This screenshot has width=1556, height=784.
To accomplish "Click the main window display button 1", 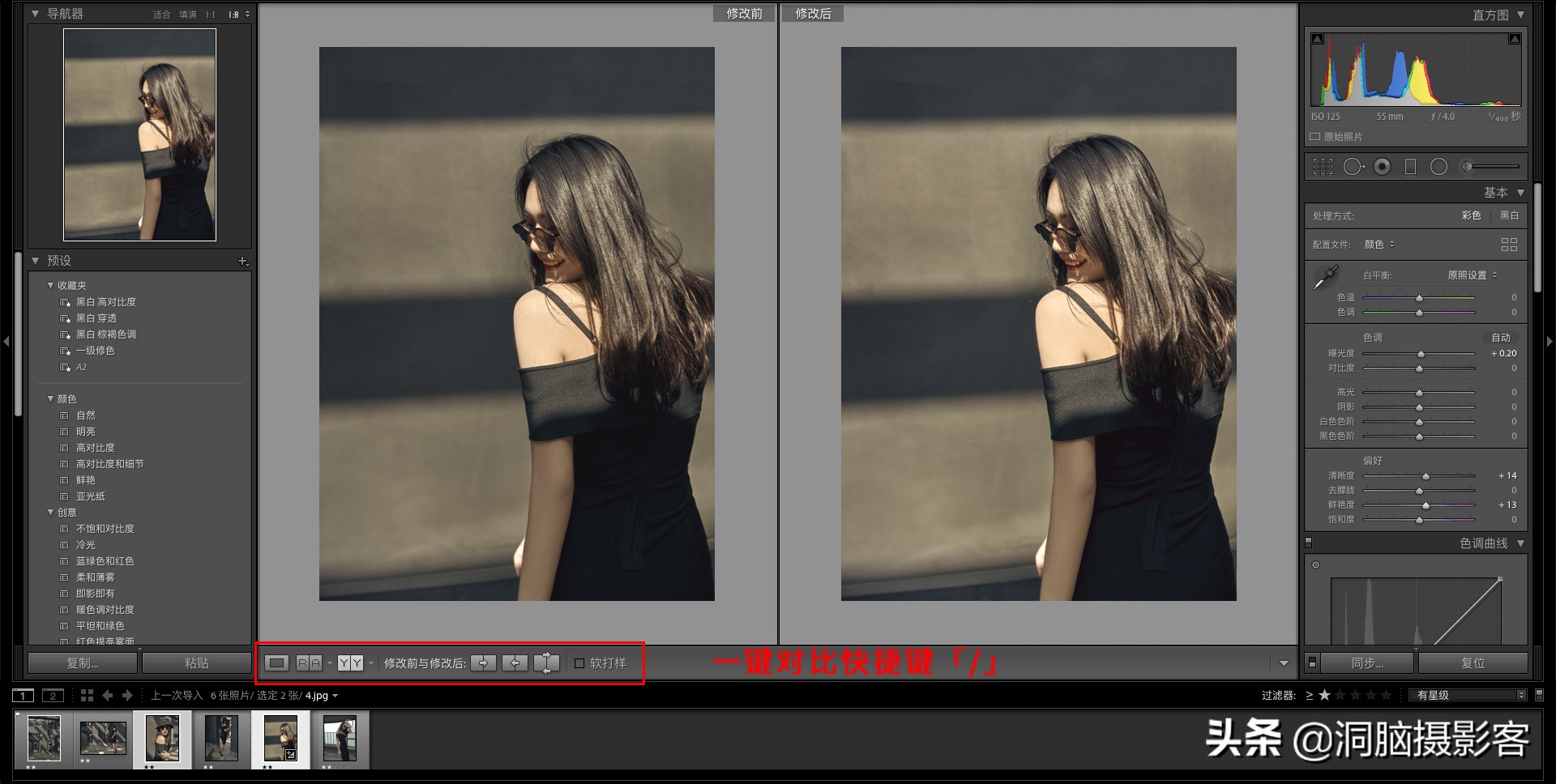I will click(24, 696).
